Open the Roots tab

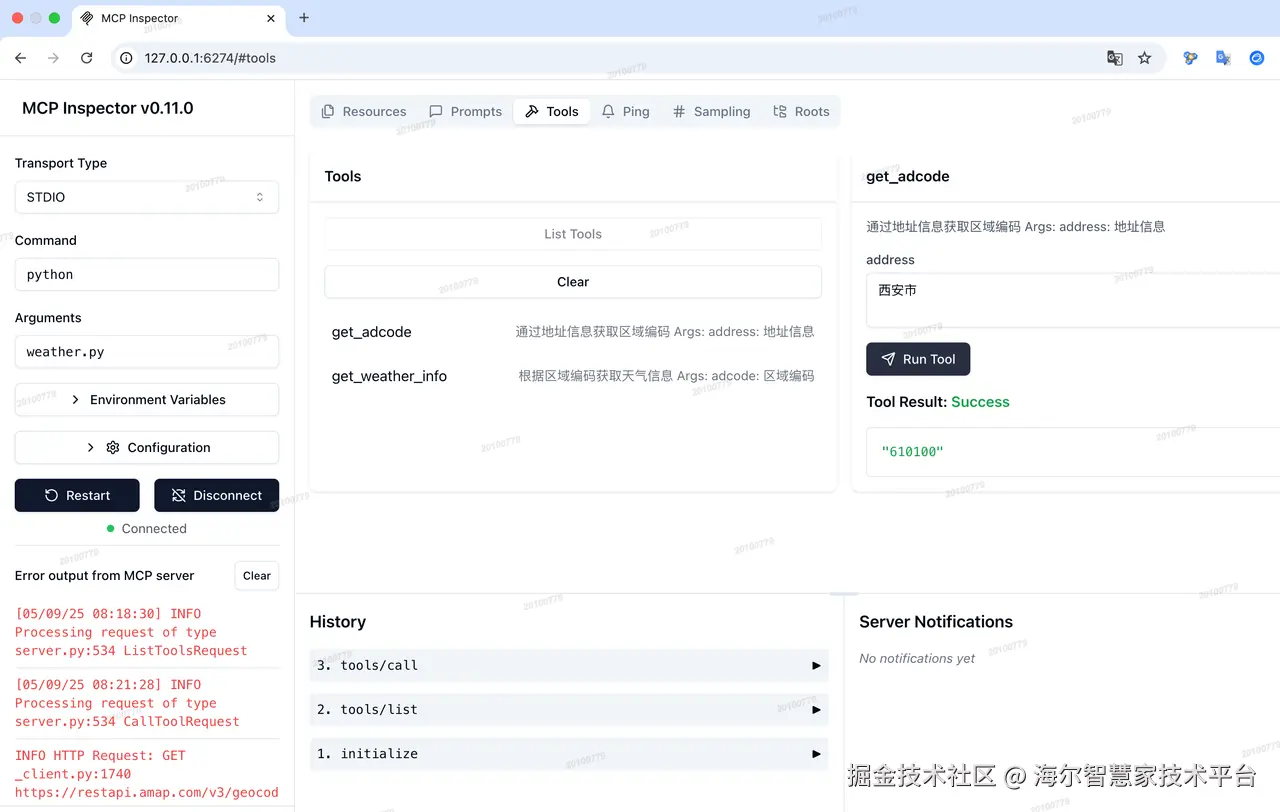(x=802, y=112)
